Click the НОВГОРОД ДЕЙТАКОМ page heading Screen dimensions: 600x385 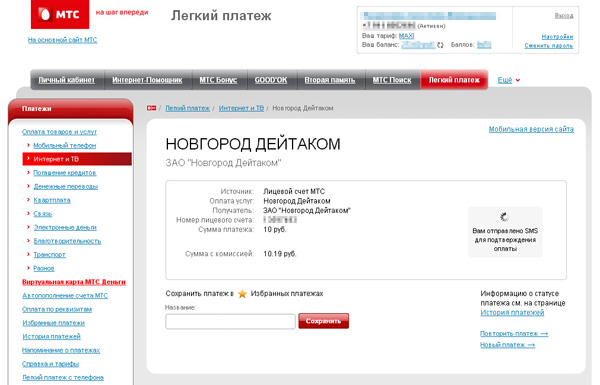tap(253, 144)
